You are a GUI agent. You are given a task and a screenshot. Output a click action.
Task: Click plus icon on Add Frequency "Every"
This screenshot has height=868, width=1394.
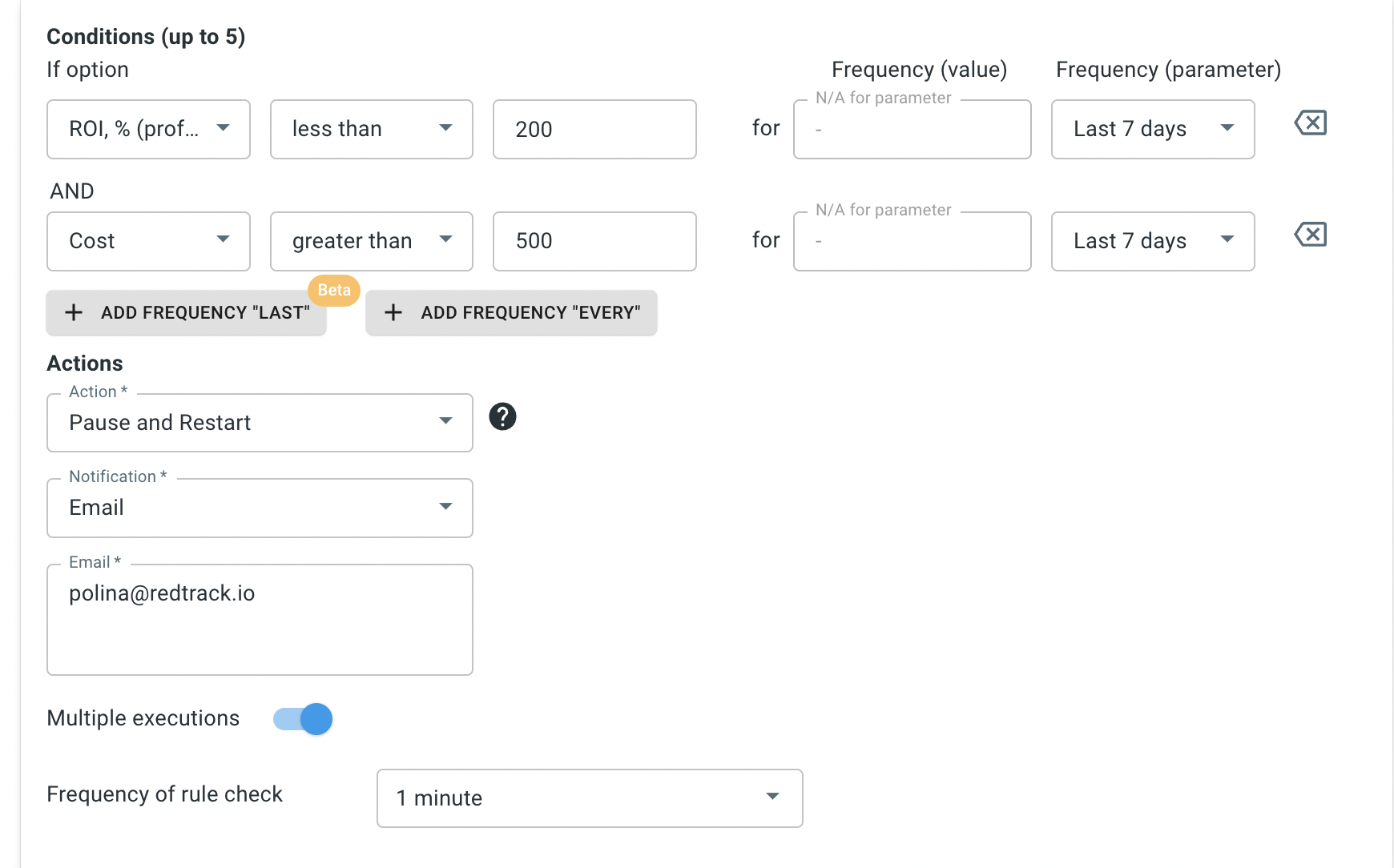click(x=393, y=312)
